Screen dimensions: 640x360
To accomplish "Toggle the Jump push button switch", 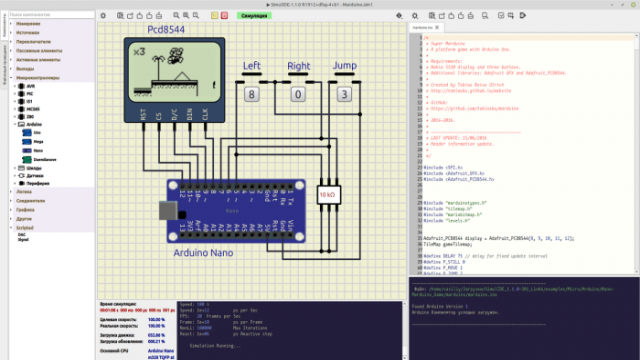I will 344,95.
